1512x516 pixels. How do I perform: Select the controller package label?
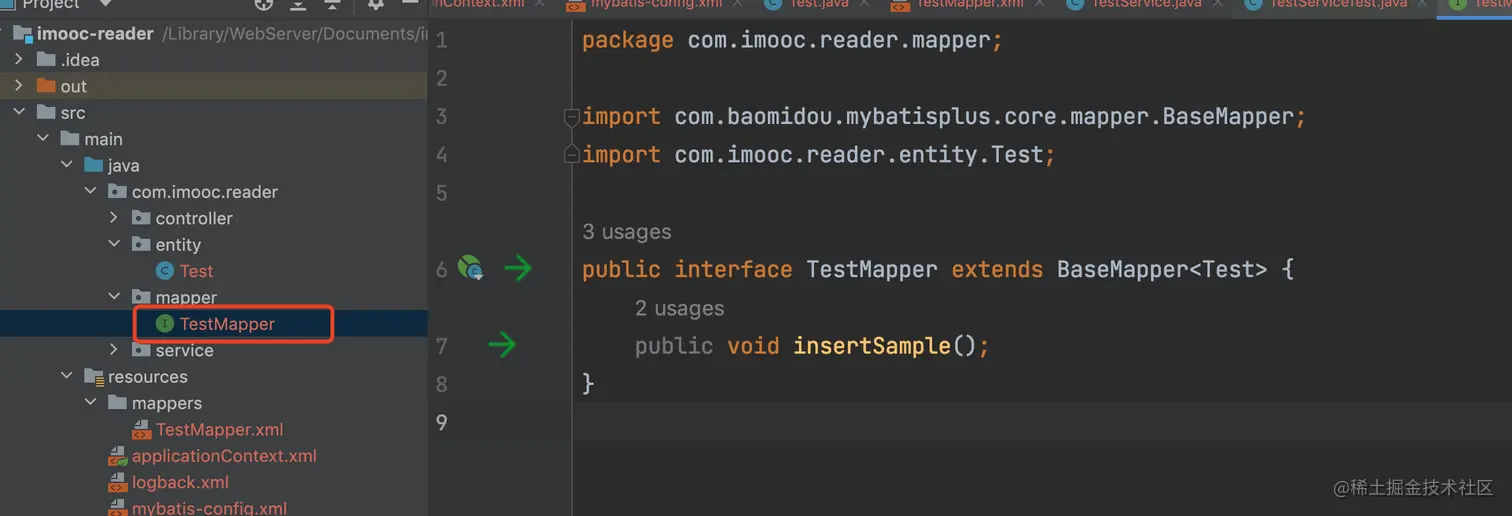click(x=194, y=218)
